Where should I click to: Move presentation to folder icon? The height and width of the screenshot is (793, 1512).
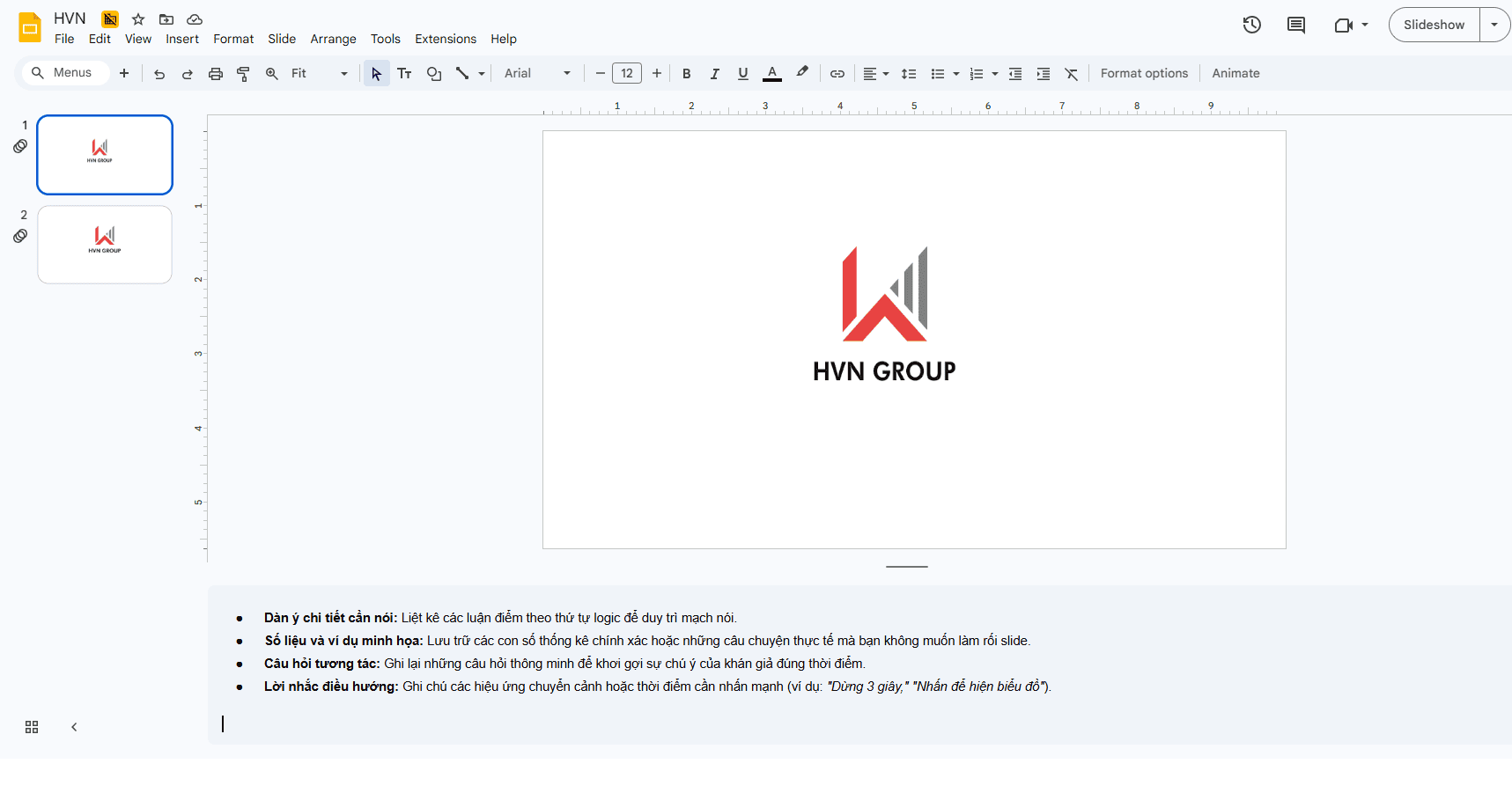pyautogui.click(x=166, y=19)
